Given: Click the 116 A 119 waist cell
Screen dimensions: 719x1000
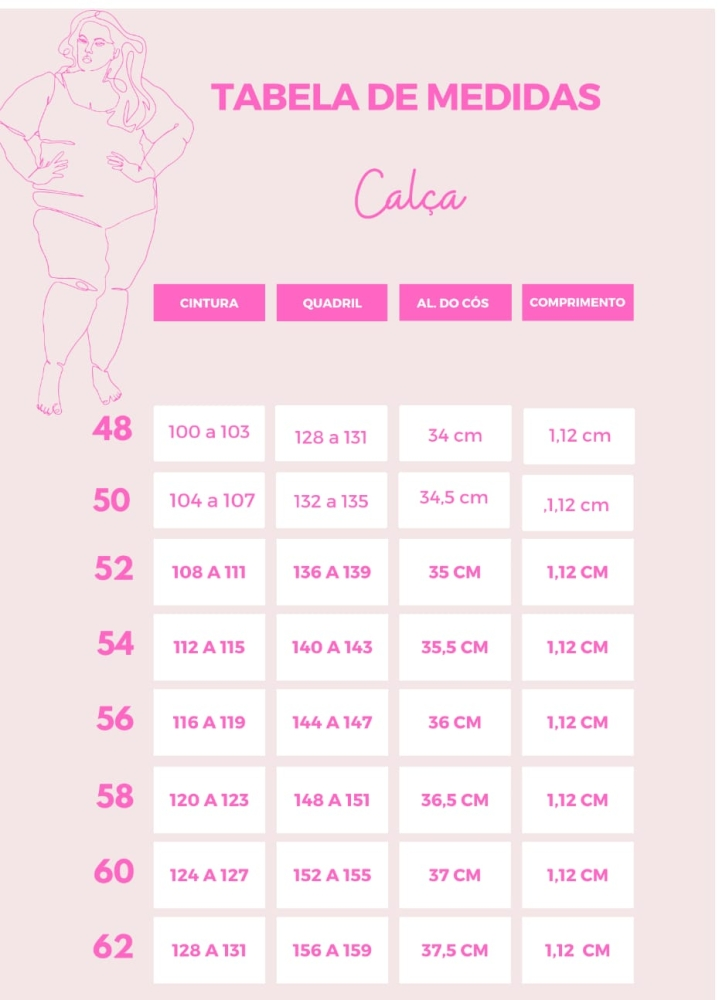Looking at the screenshot, I should (x=209, y=722).
